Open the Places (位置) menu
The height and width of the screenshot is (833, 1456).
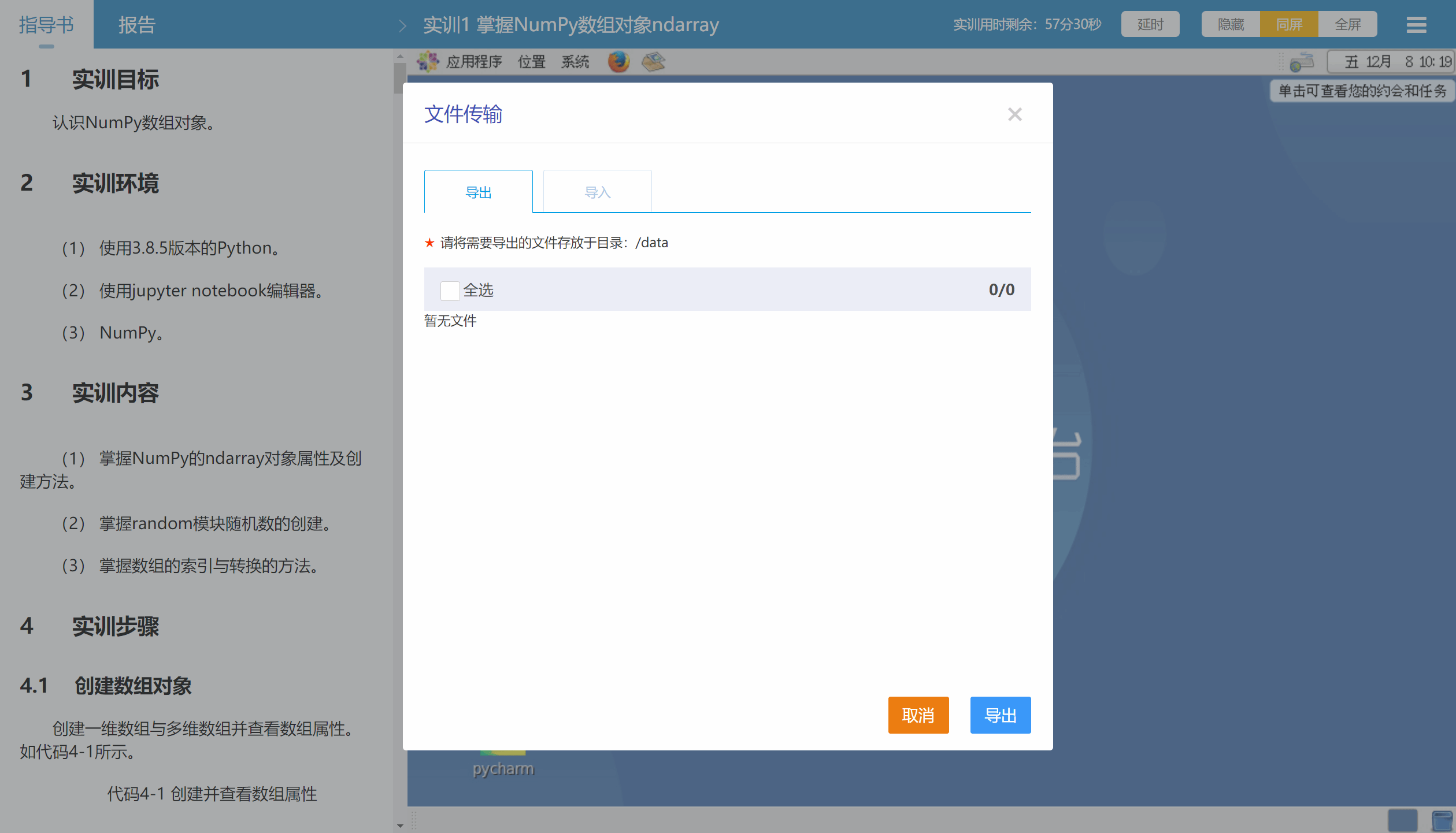[x=531, y=62]
